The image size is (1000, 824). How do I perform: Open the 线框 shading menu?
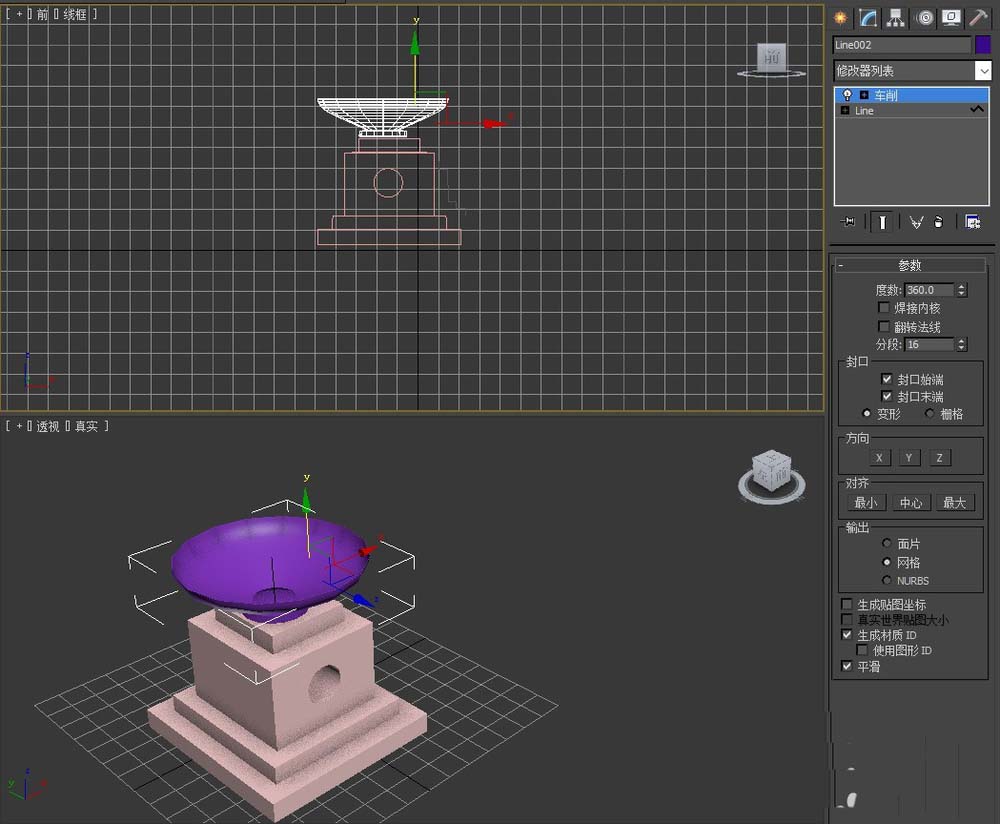pos(75,14)
